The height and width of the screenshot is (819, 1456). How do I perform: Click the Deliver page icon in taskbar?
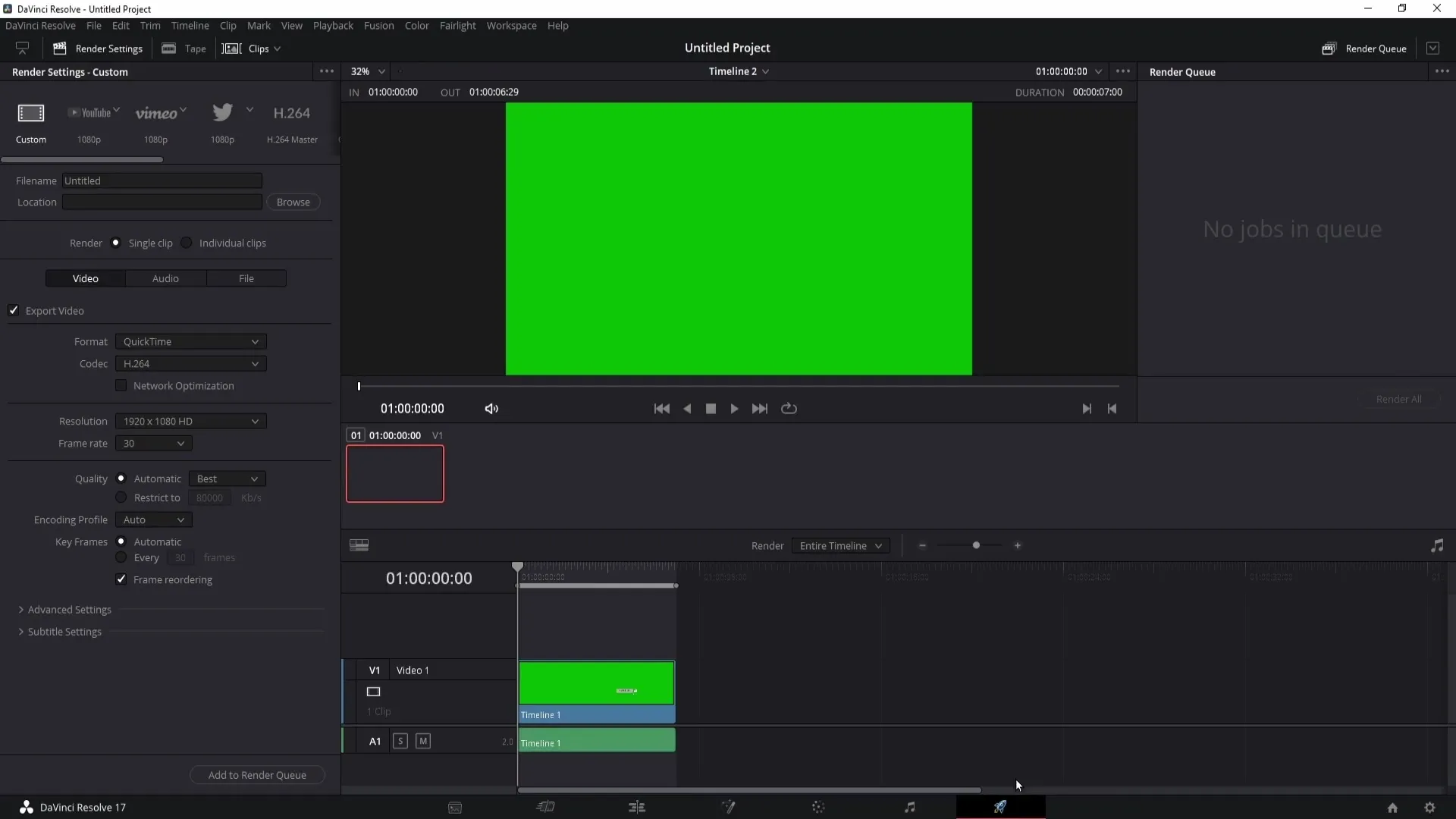(x=999, y=807)
